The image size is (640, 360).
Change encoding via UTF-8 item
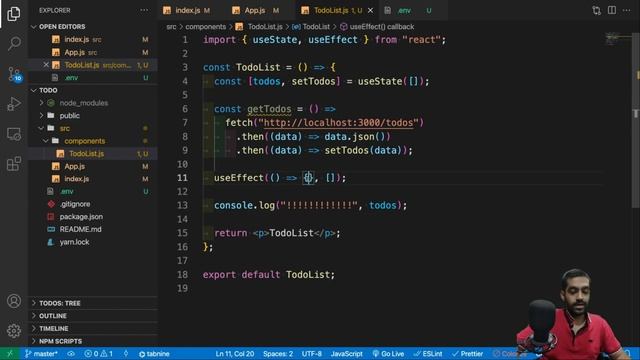point(311,354)
